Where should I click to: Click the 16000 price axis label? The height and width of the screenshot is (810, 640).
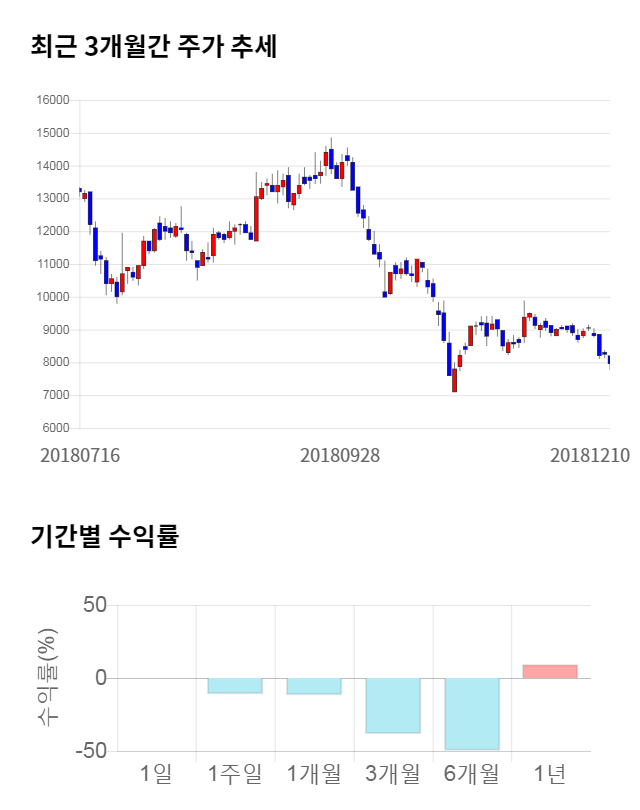point(54,100)
